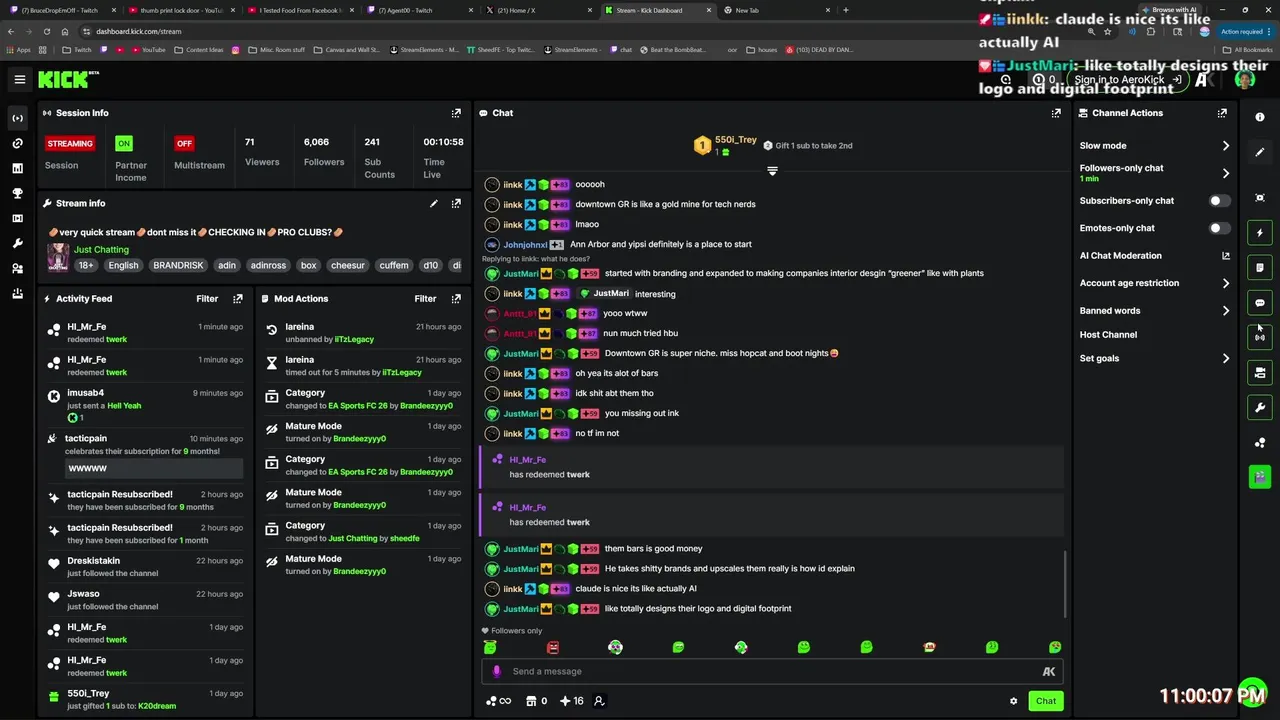Pop out the Activity Feed panel

[x=238, y=298]
